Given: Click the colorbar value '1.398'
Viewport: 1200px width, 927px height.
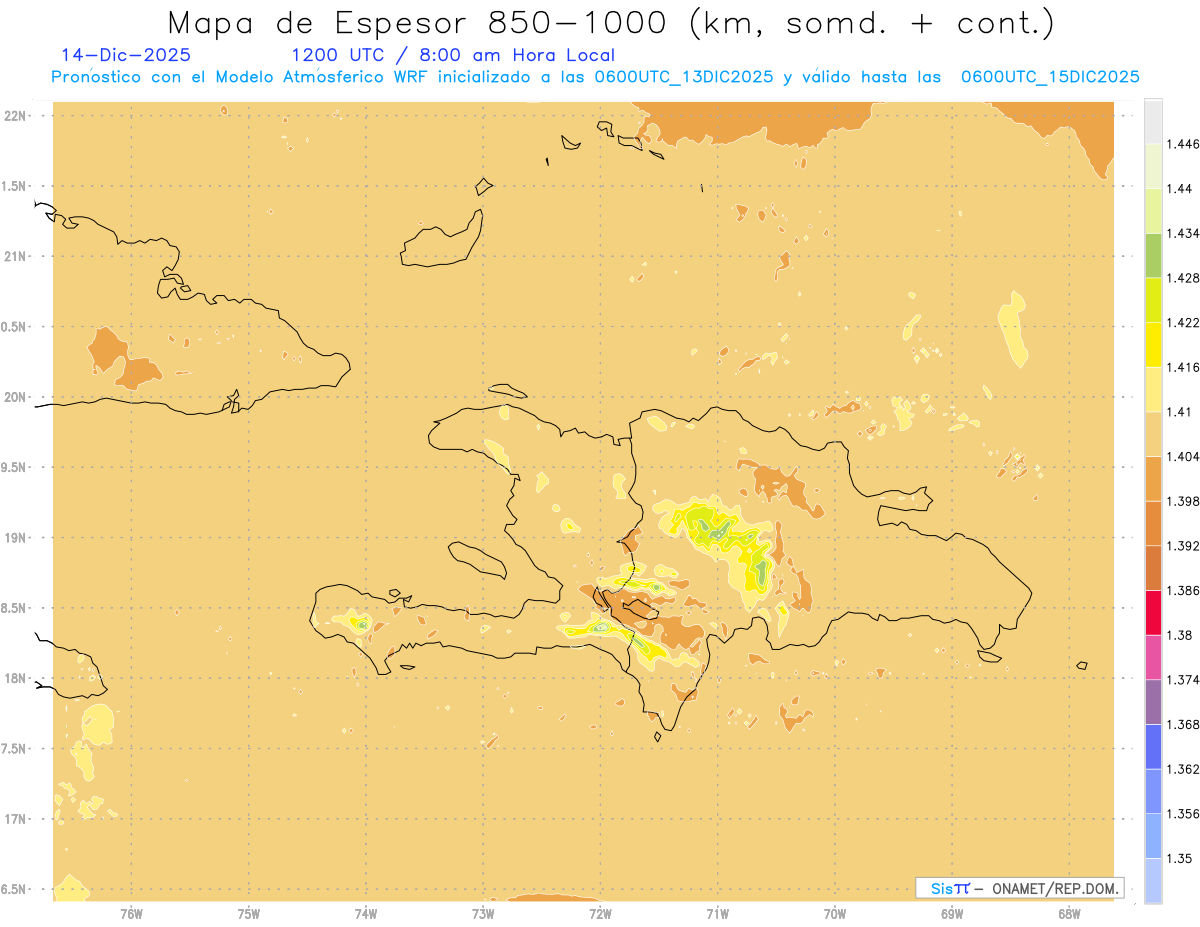Looking at the screenshot, I should 1183,501.
